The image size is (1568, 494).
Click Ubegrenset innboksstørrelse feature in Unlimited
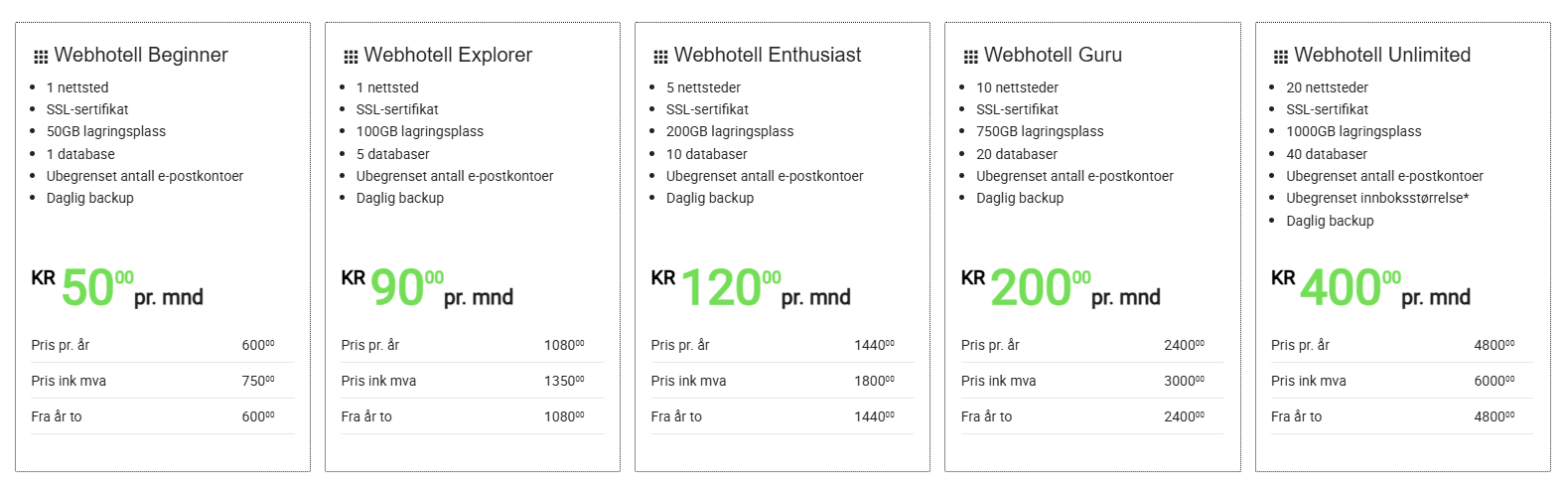(1377, 198)
